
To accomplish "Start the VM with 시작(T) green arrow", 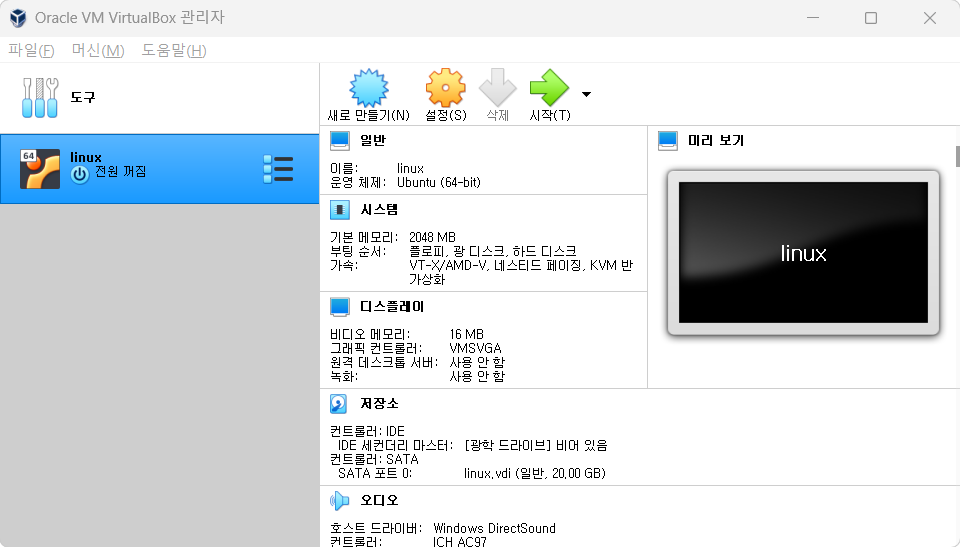I will [549, 88].
